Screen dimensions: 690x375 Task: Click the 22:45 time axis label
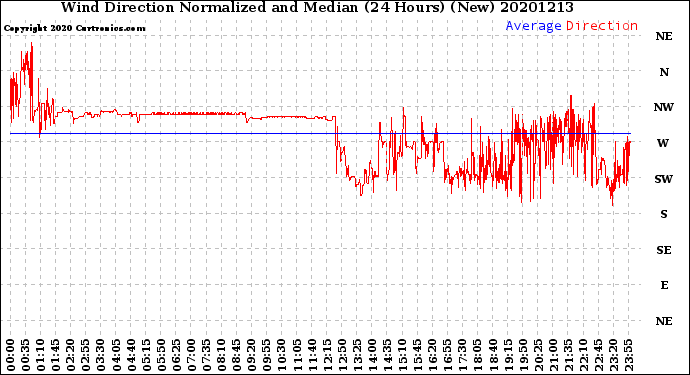[598, 354]
